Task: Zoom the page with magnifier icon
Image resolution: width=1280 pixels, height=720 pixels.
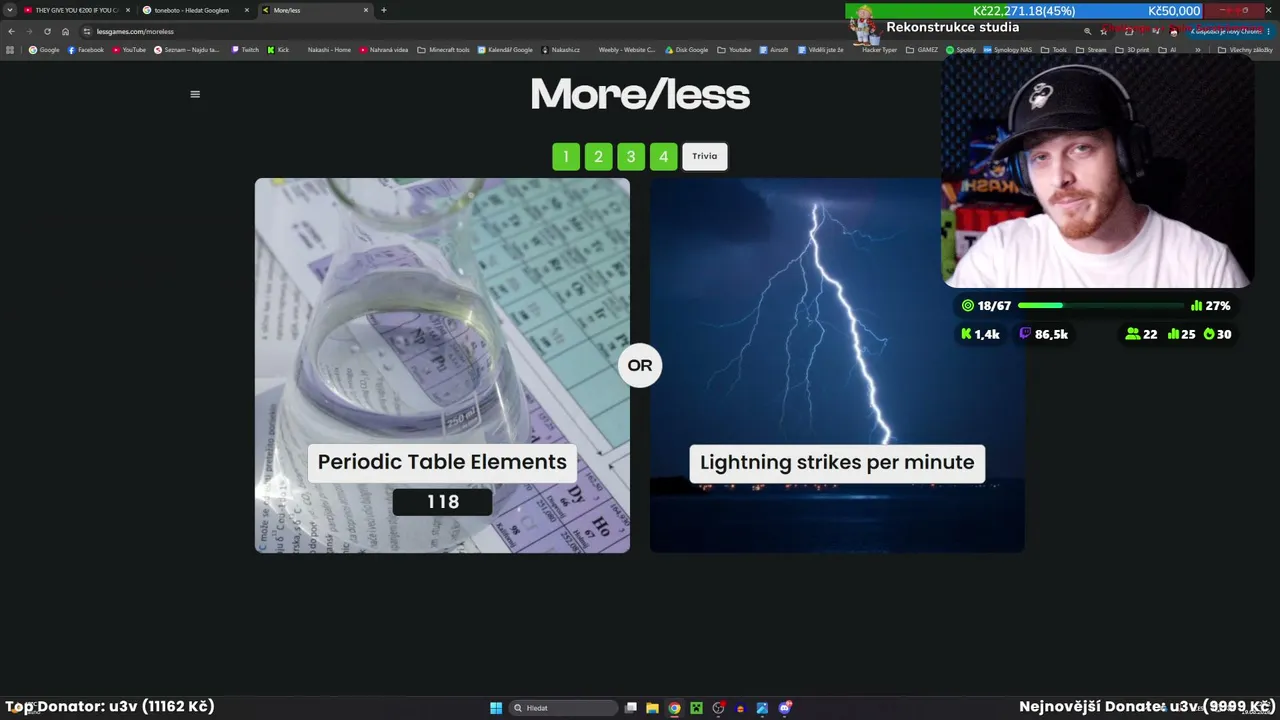Action: [x=1087, y=31]
